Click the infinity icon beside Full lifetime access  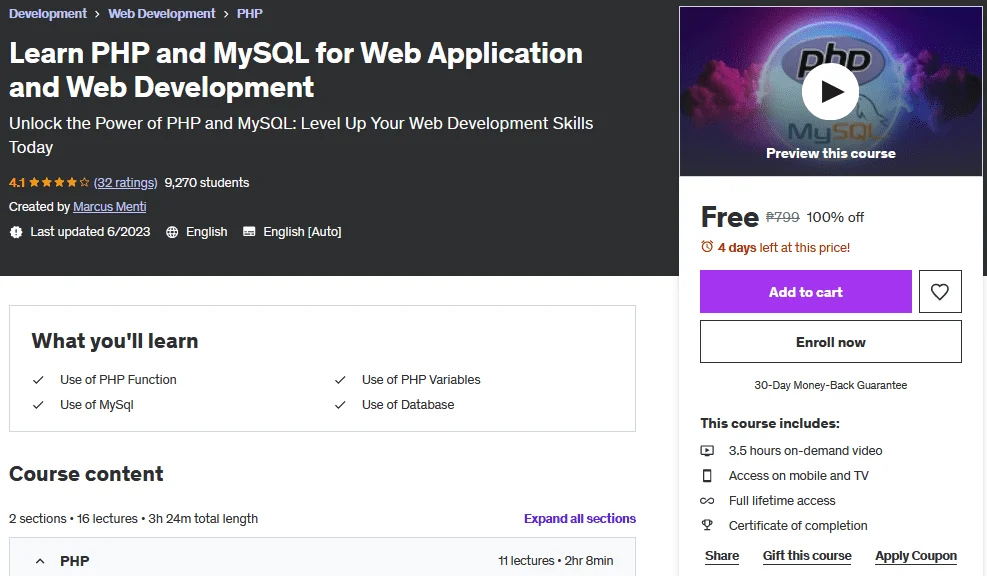coord(707,501)
